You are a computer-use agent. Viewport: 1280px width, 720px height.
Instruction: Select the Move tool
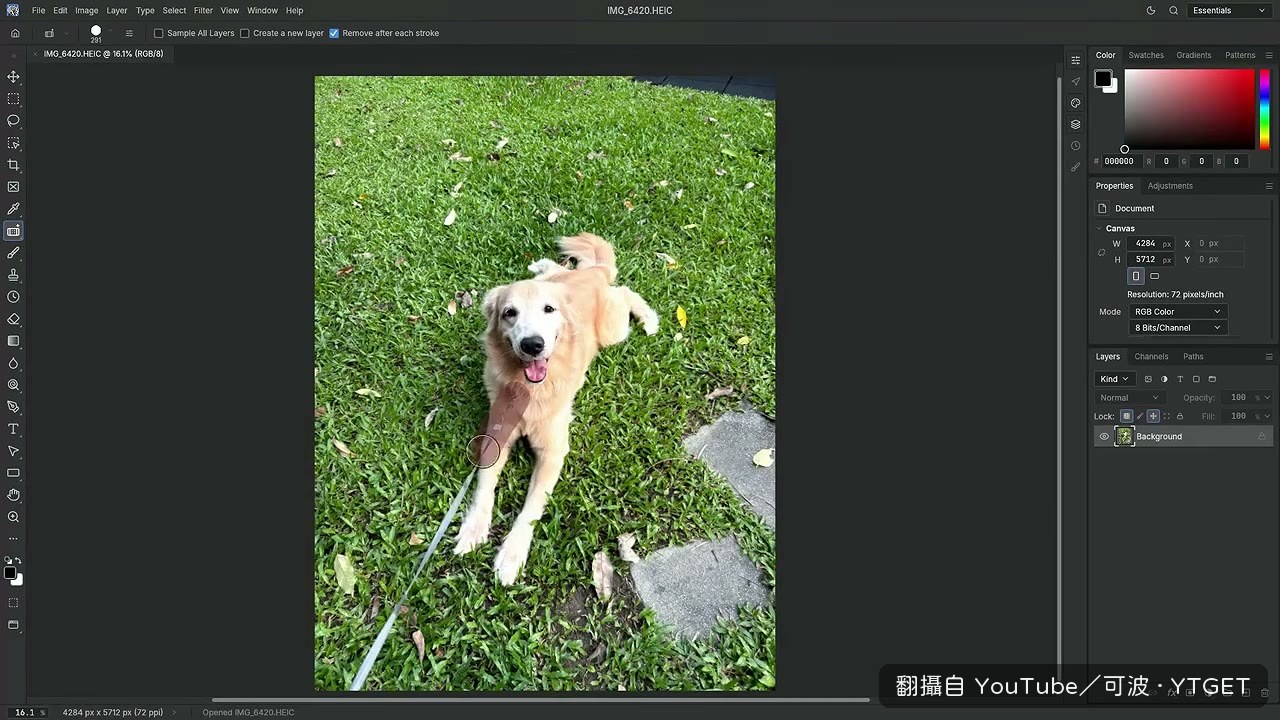pos(13,77)
